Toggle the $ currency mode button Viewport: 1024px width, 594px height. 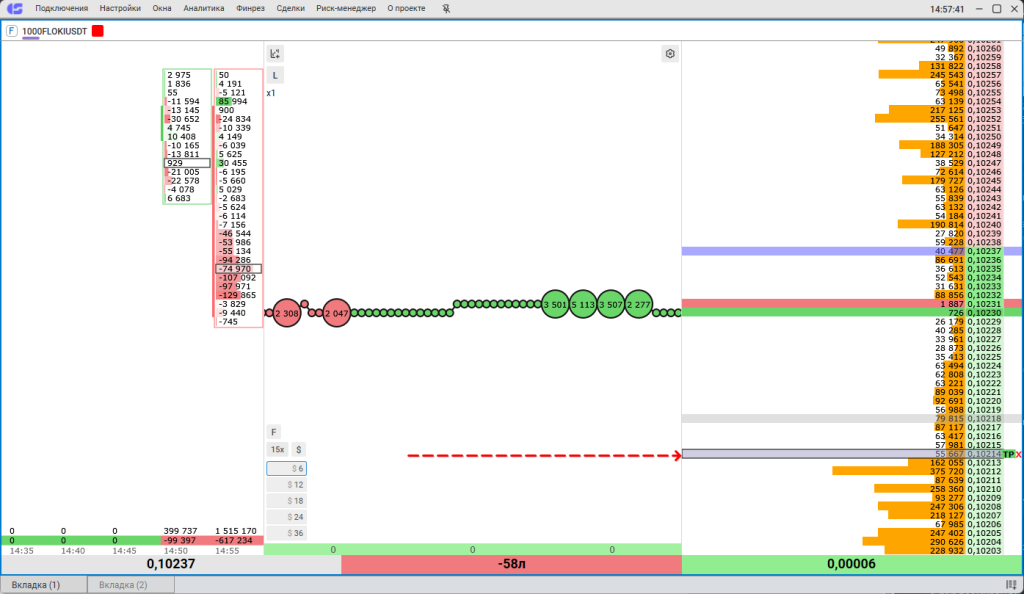pos(298,450)
